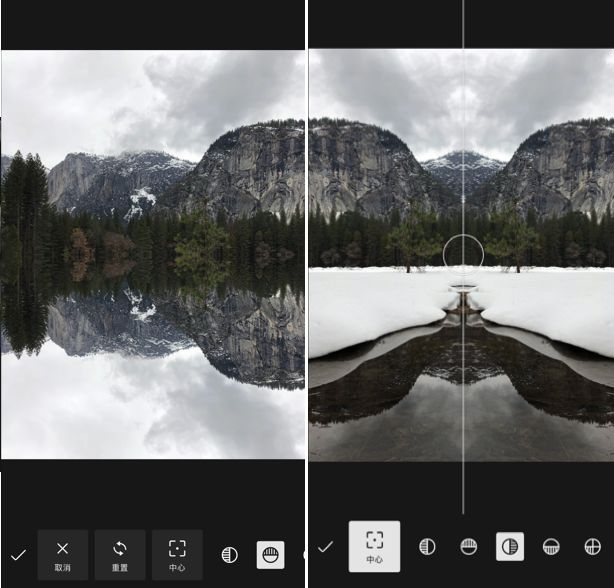
Task: Click circular center handle on right image
Action: (463, 254)
